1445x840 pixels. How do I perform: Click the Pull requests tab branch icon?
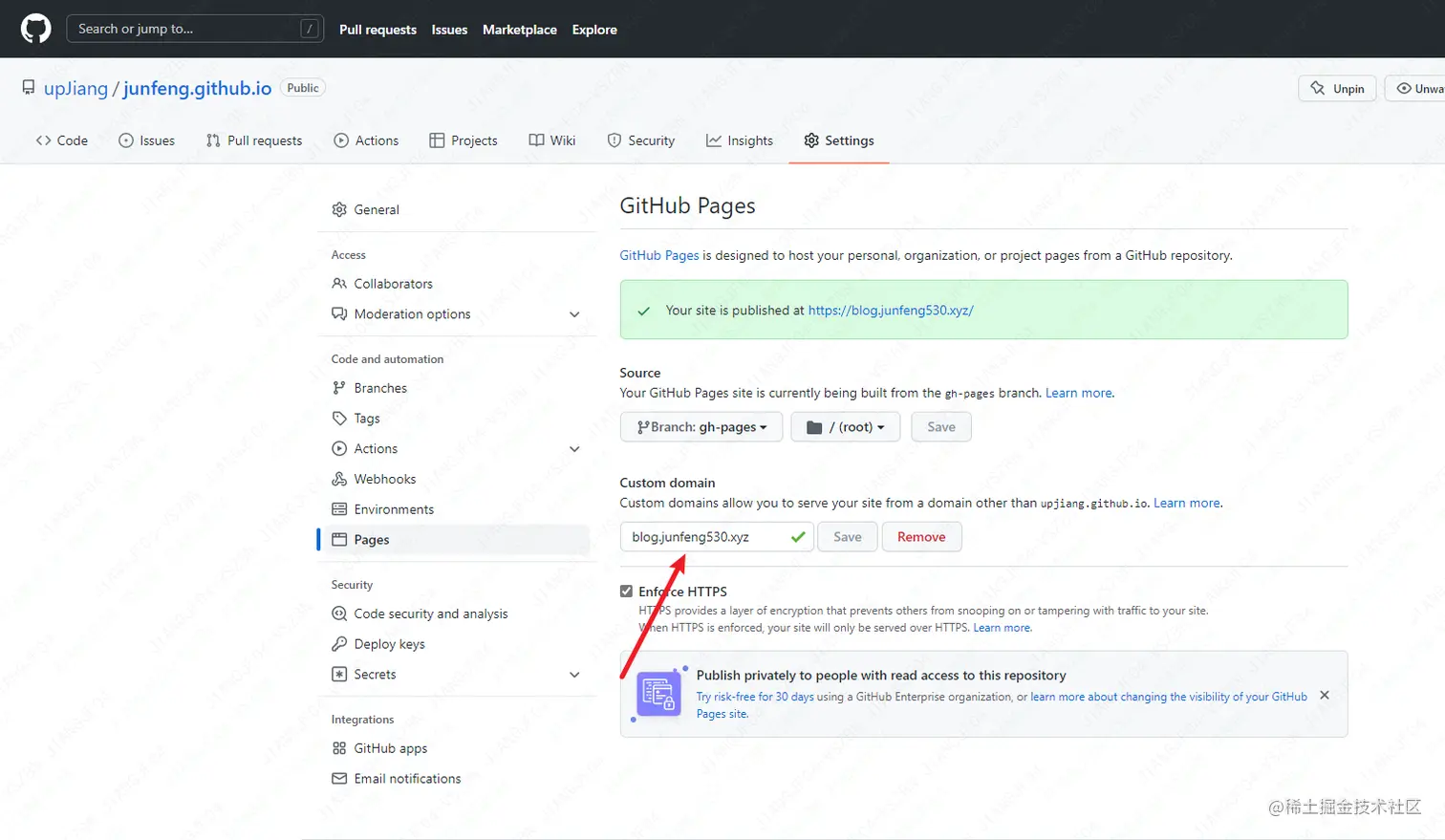coord(213,140)
